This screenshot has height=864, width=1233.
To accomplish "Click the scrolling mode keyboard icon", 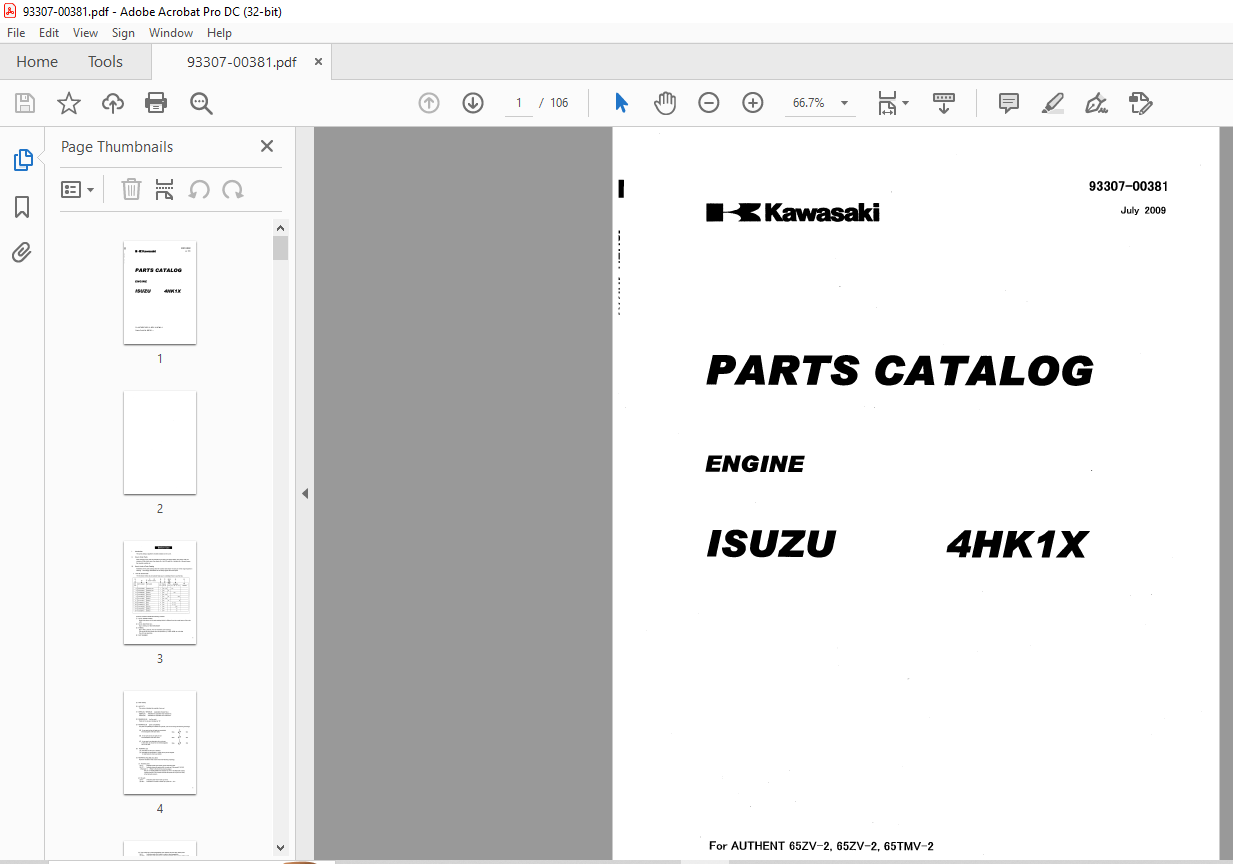I will click(x=944, y=103).
